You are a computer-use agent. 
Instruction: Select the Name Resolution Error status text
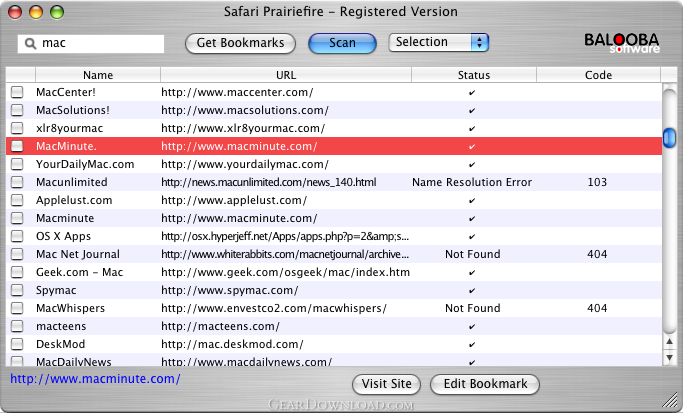pos(472,182)
